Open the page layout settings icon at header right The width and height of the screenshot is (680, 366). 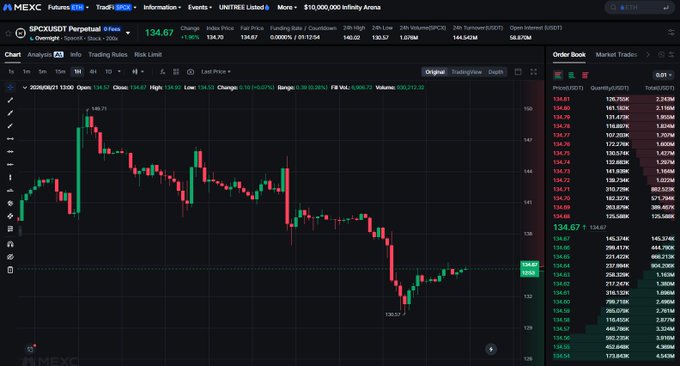[x=671, y=33]
